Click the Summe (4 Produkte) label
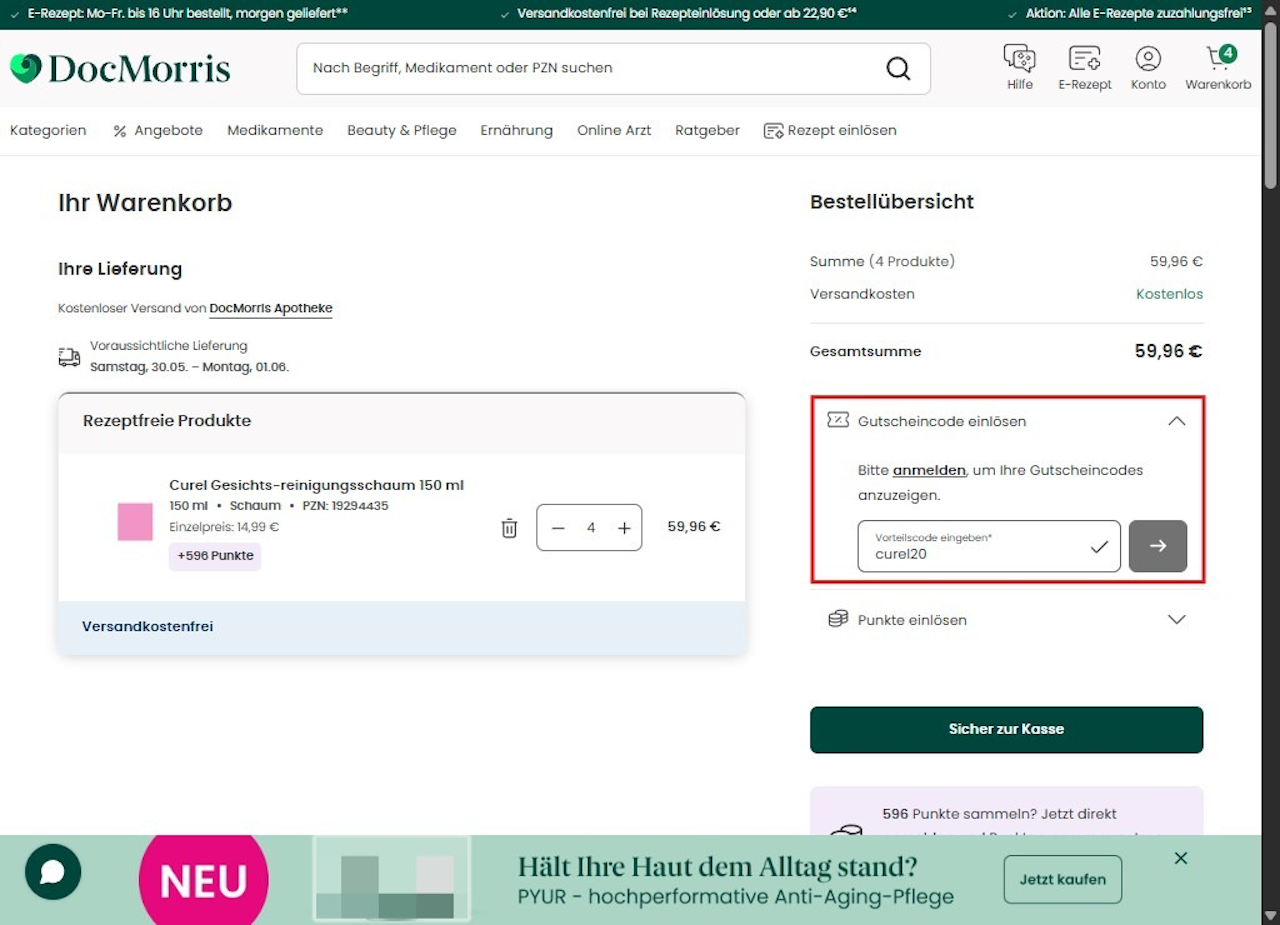Viewport: 1280px width, 925px height. [x=882, y=261]
